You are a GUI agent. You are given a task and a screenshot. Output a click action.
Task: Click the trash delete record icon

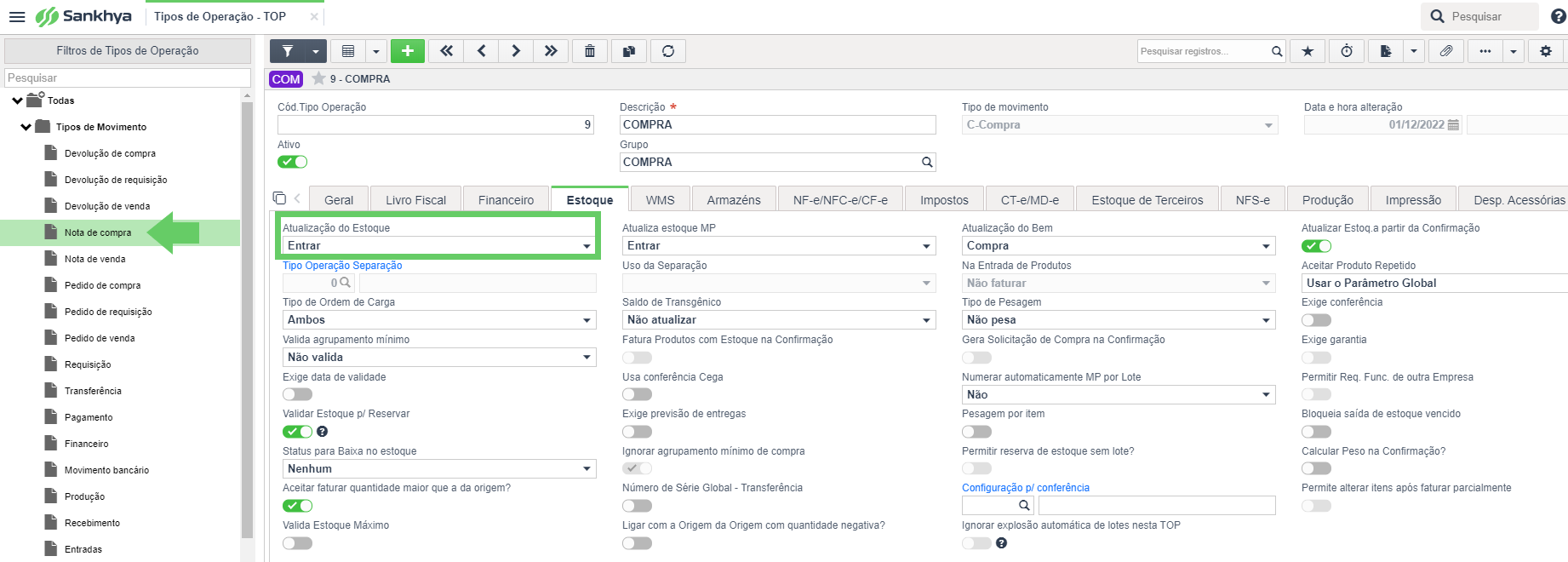pyautogui.click(x=590, y=51)
